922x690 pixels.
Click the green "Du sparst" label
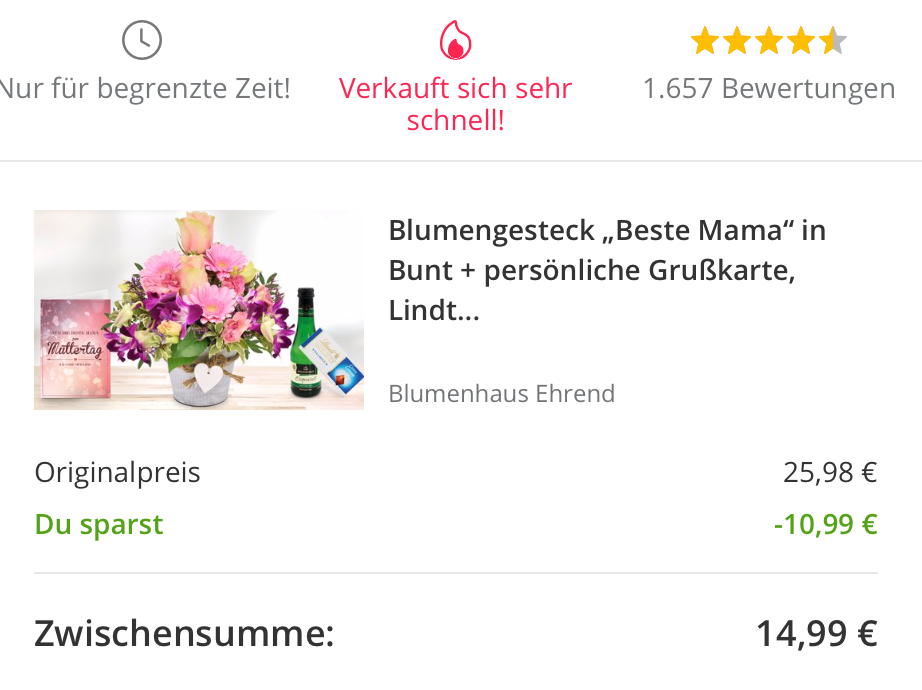pos(99,524)
